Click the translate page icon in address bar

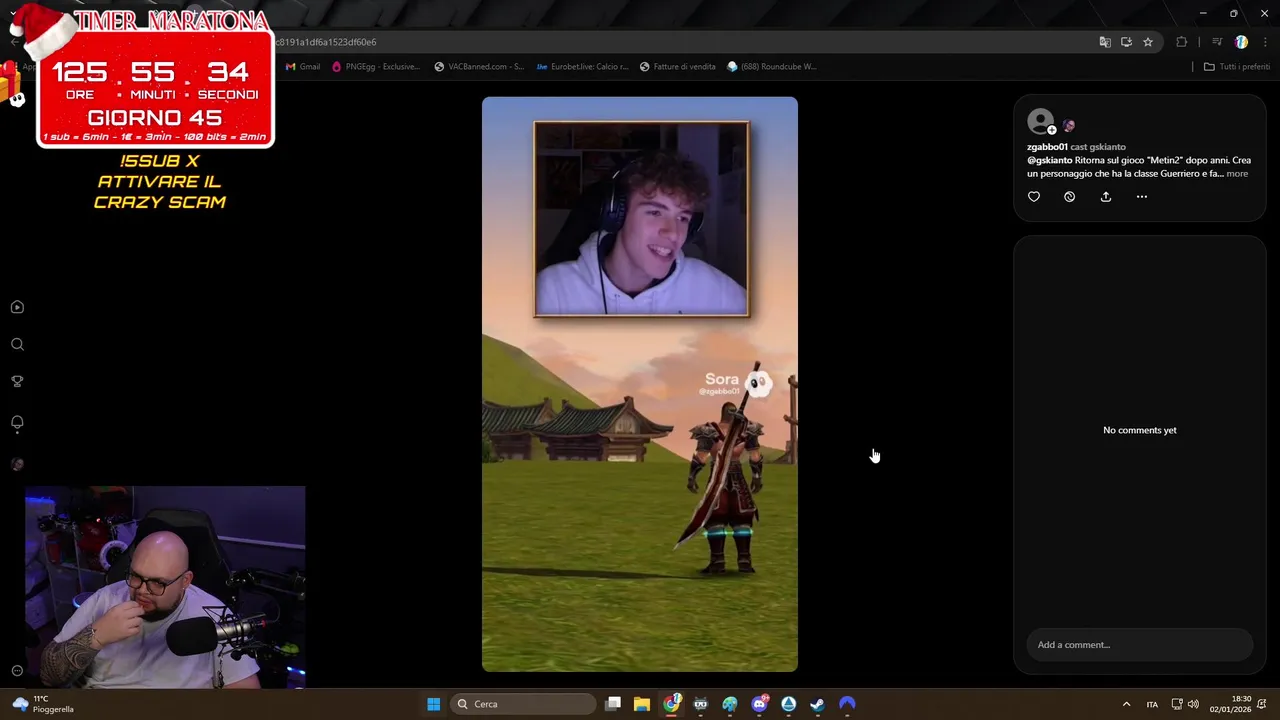1105,42
